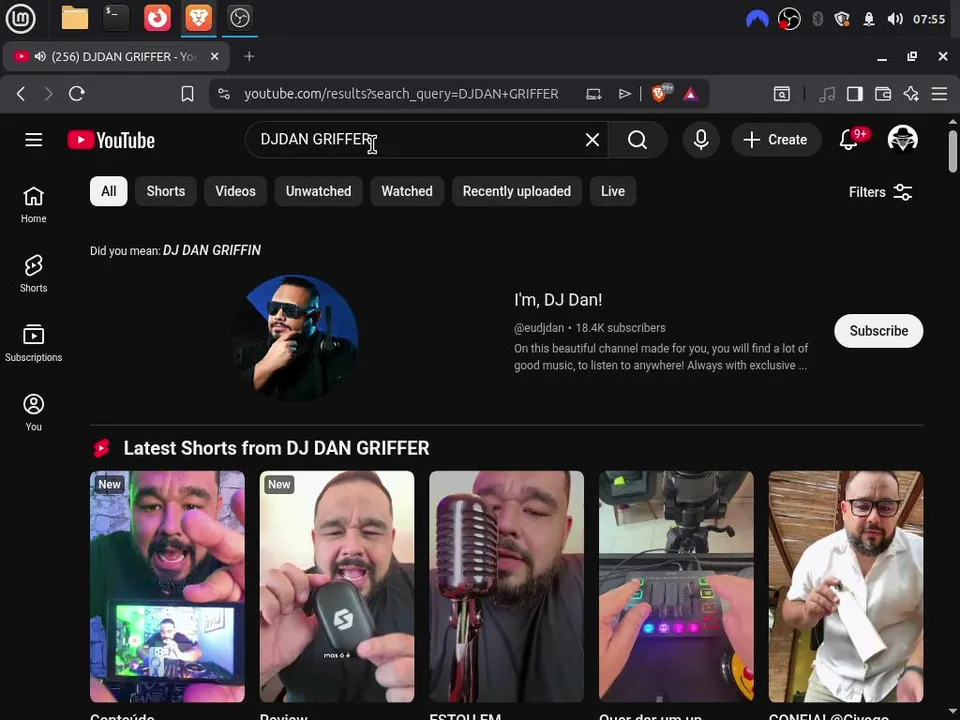Image resolution: width=960 pixels, height=720 pixels.
Task: Open Brave Leo AI assistant icon
Action: pos(911,94)
